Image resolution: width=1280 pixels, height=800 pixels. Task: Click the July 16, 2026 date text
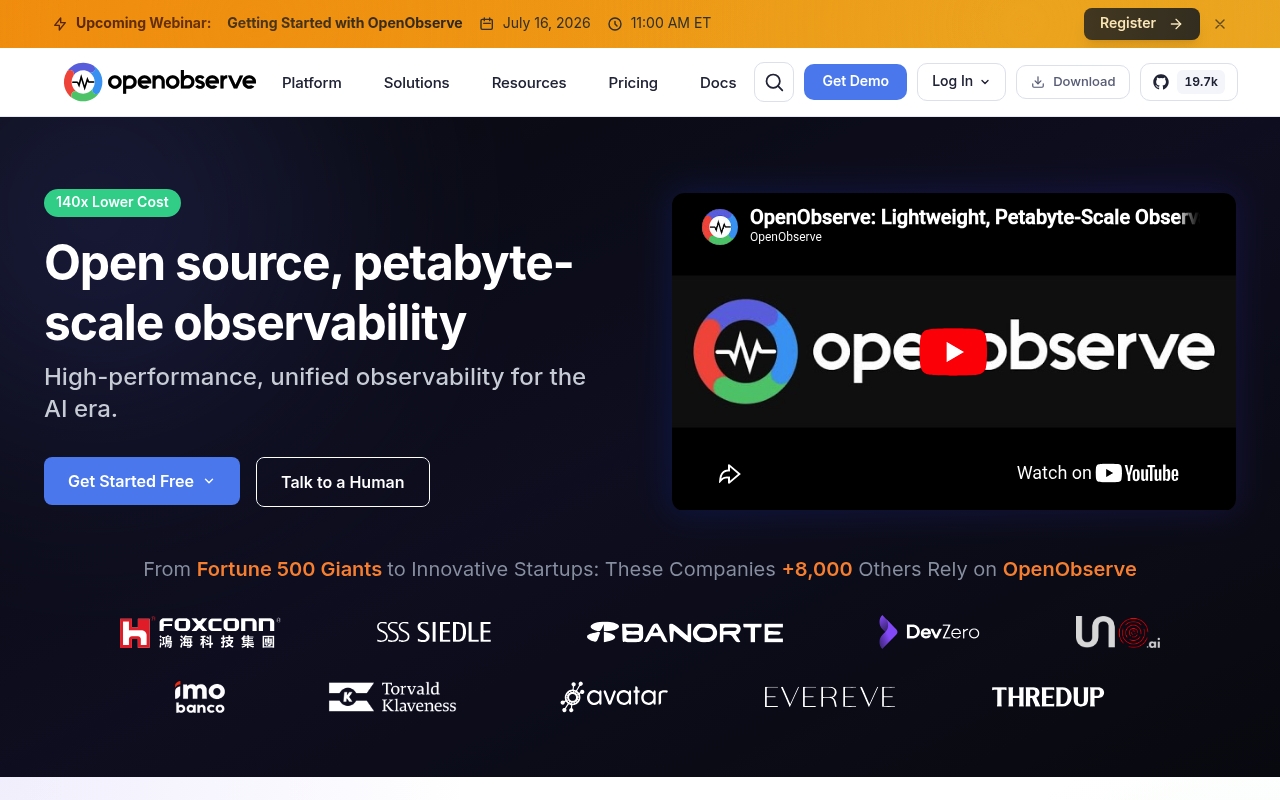[547, 23]
